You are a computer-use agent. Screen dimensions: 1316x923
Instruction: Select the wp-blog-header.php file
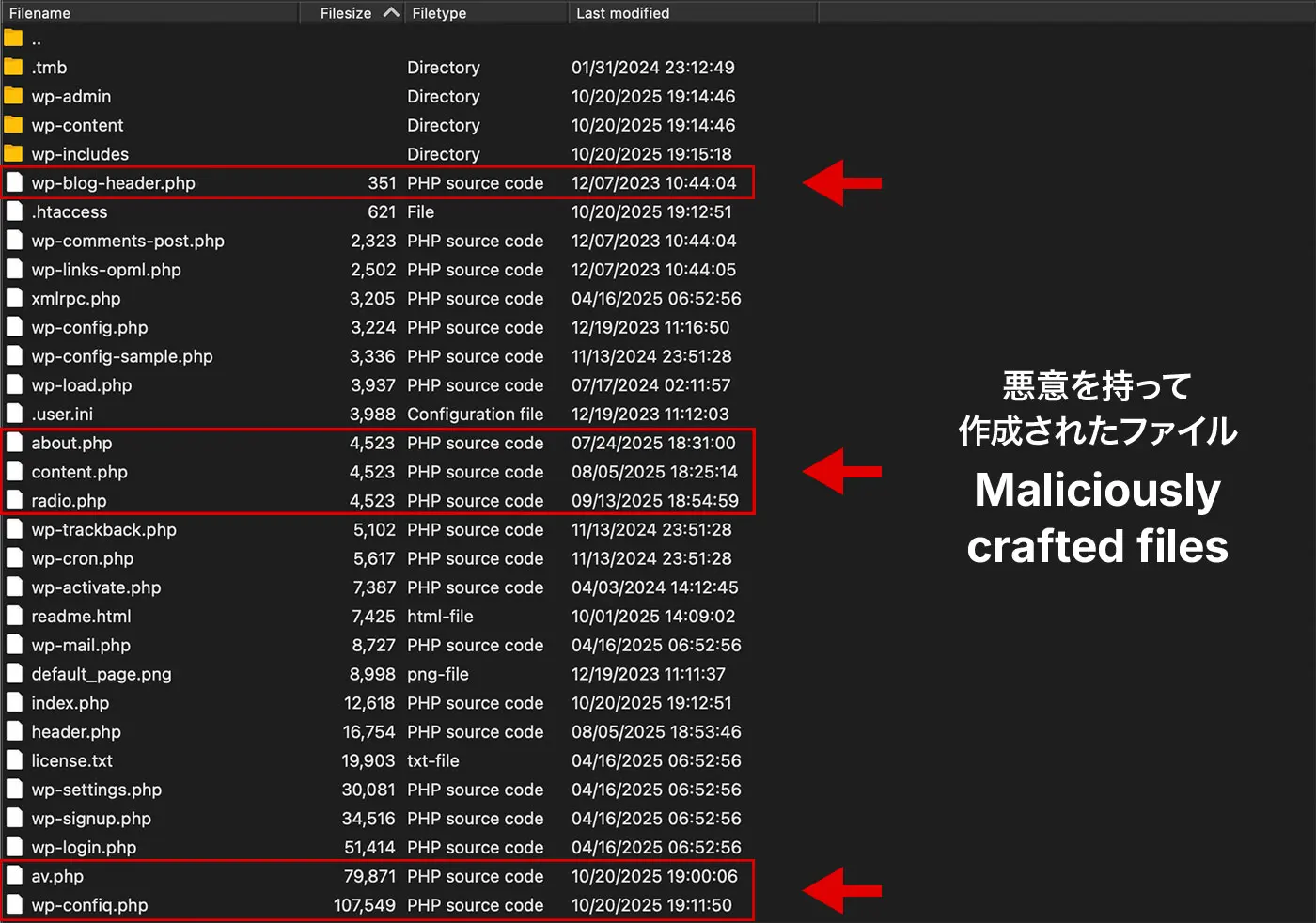pos(113,183)
